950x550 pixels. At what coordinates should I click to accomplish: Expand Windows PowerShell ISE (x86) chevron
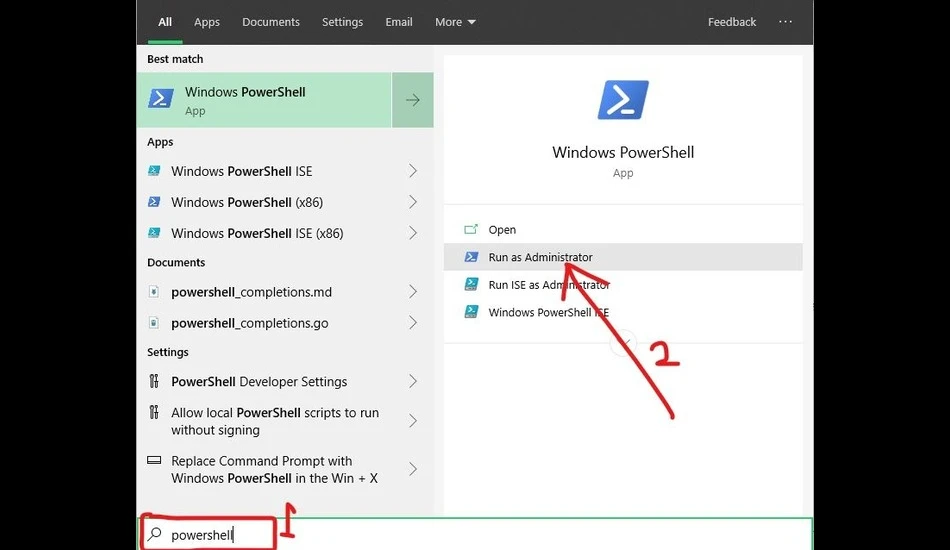click(x=413, y=233)
